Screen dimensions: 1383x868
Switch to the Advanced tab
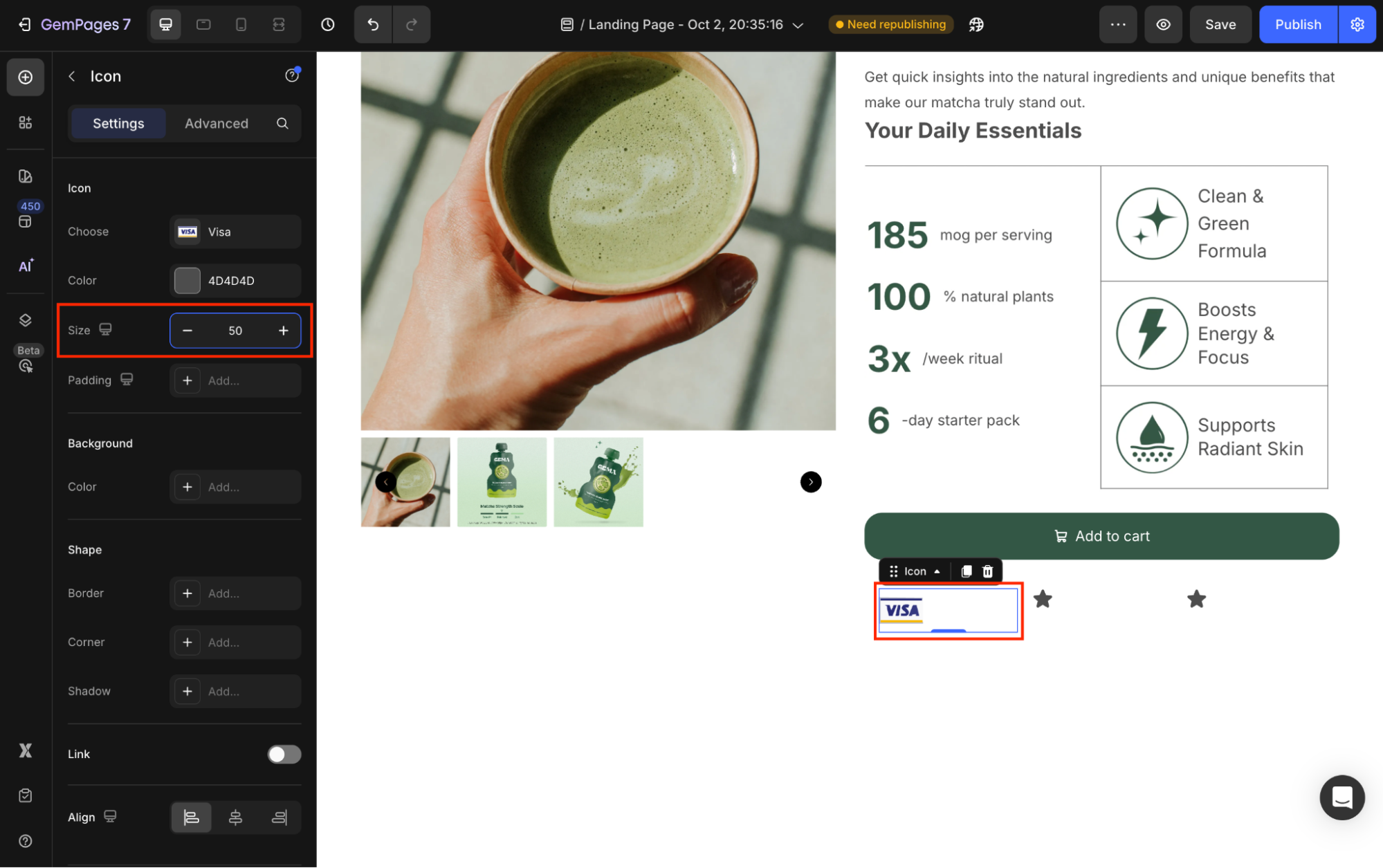pyautogui.click(x=216, y=123)
